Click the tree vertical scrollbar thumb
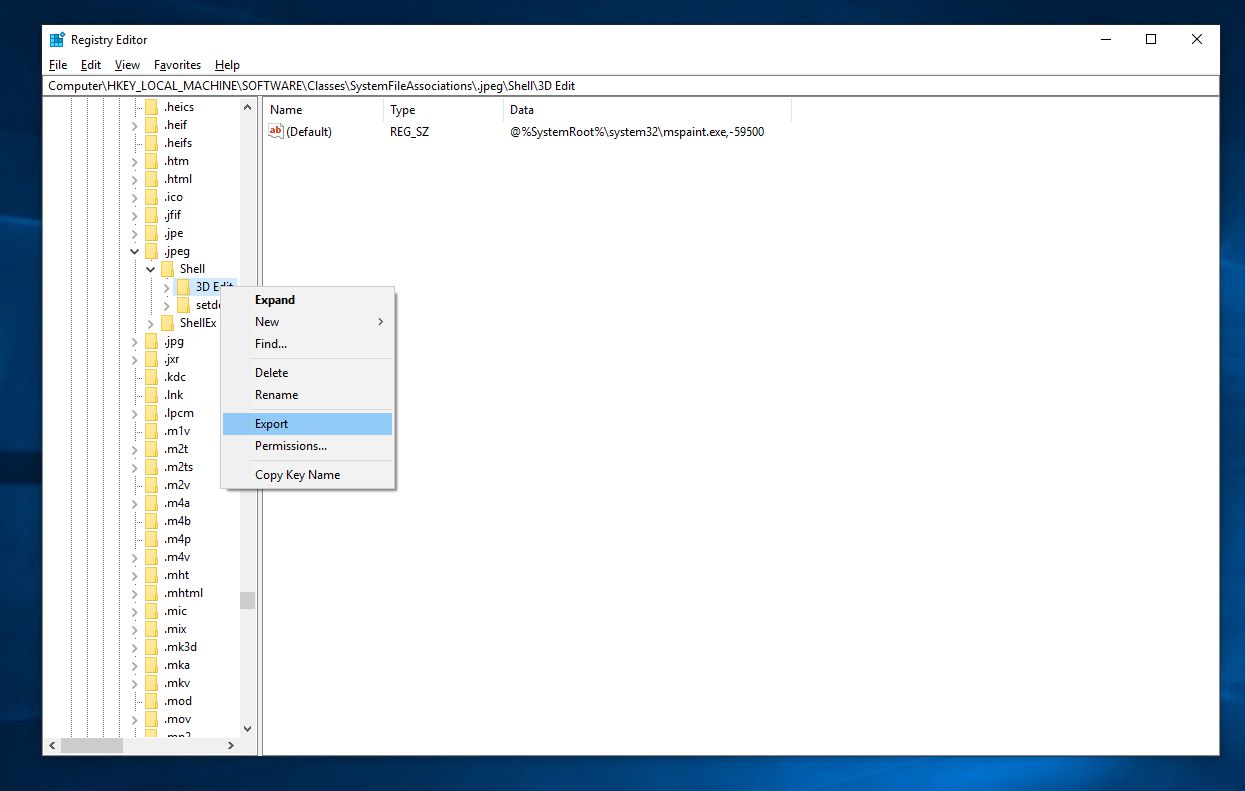Image resolution: width=1245 pixels, height=791 pixels. tap(247, 600)
